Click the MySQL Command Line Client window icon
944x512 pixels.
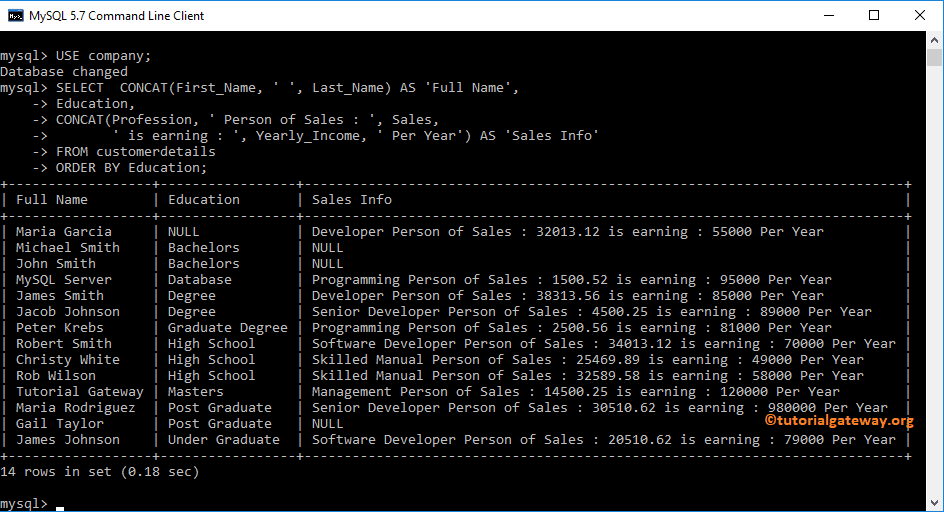pos(15,15)
